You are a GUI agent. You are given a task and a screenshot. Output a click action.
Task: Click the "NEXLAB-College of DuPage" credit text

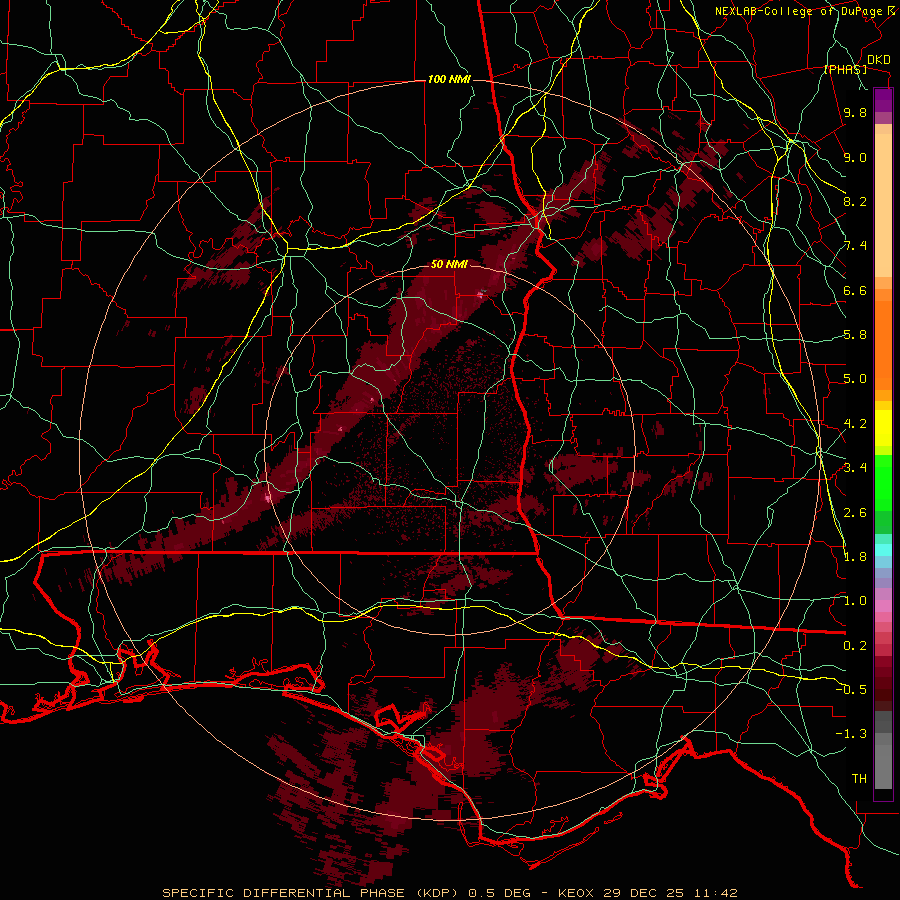click(x=800, y=11)
